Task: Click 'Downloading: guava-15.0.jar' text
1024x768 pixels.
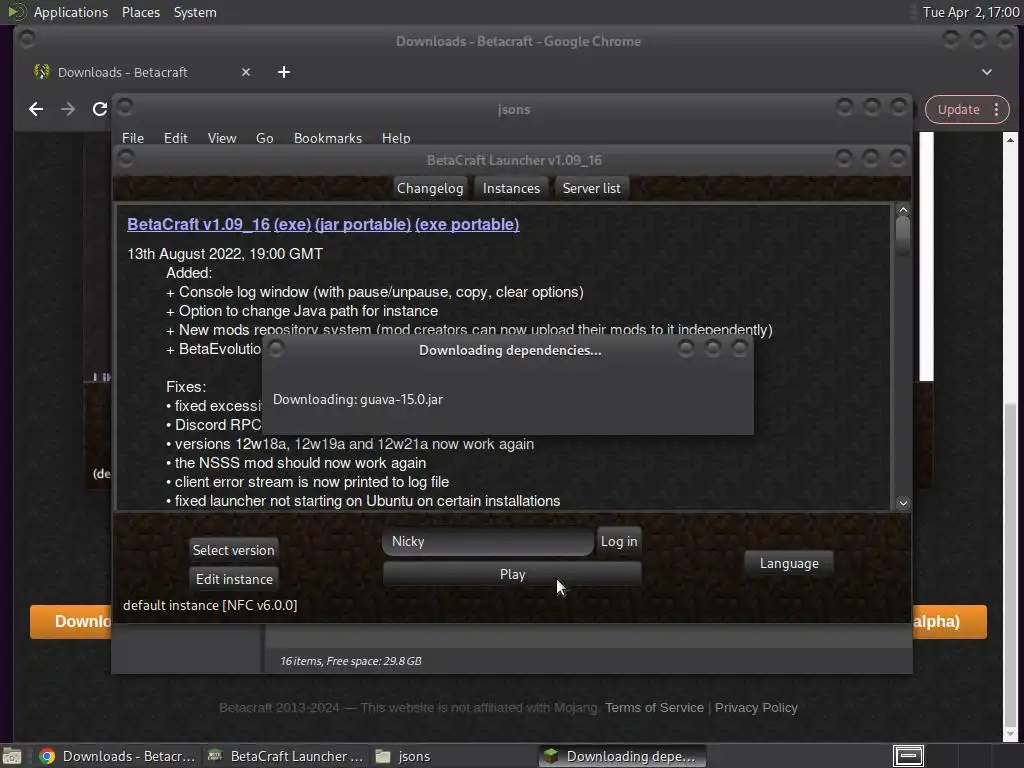Action: [358, 399]
